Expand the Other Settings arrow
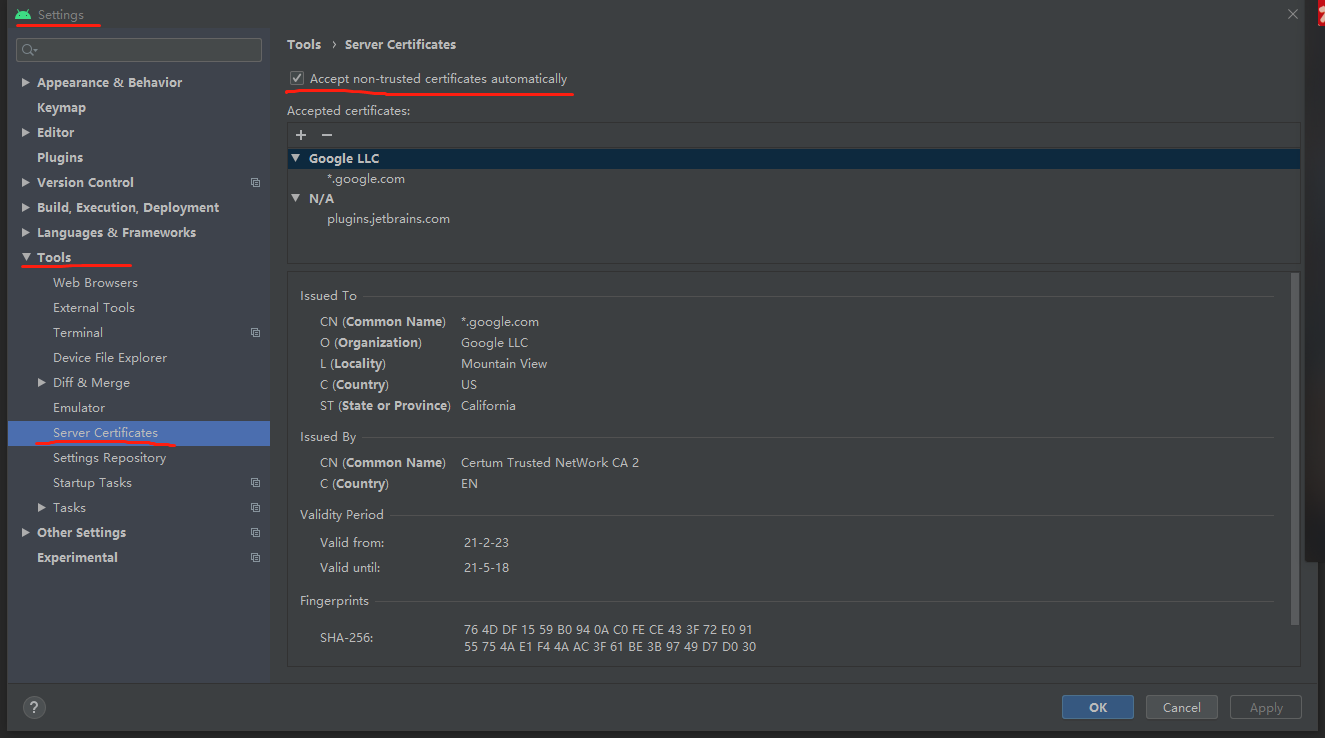This screenshot has width=1325, height=738. pos(26,533)
